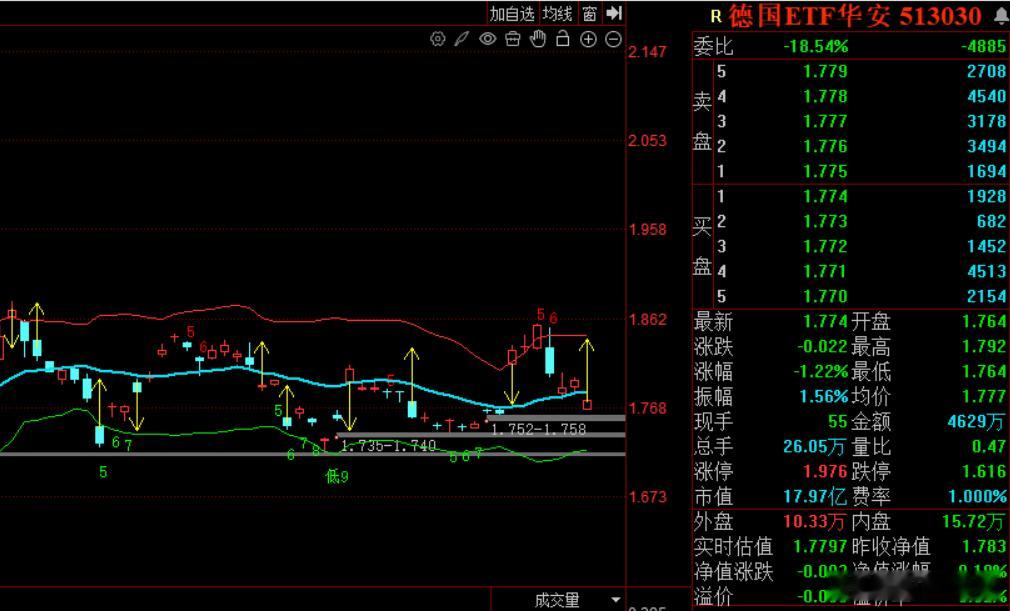Image resolution: width=1010 pixels, height=611 pixels.
Task: Click the 市值 value 17.97亿
Action: coord(814,496)
